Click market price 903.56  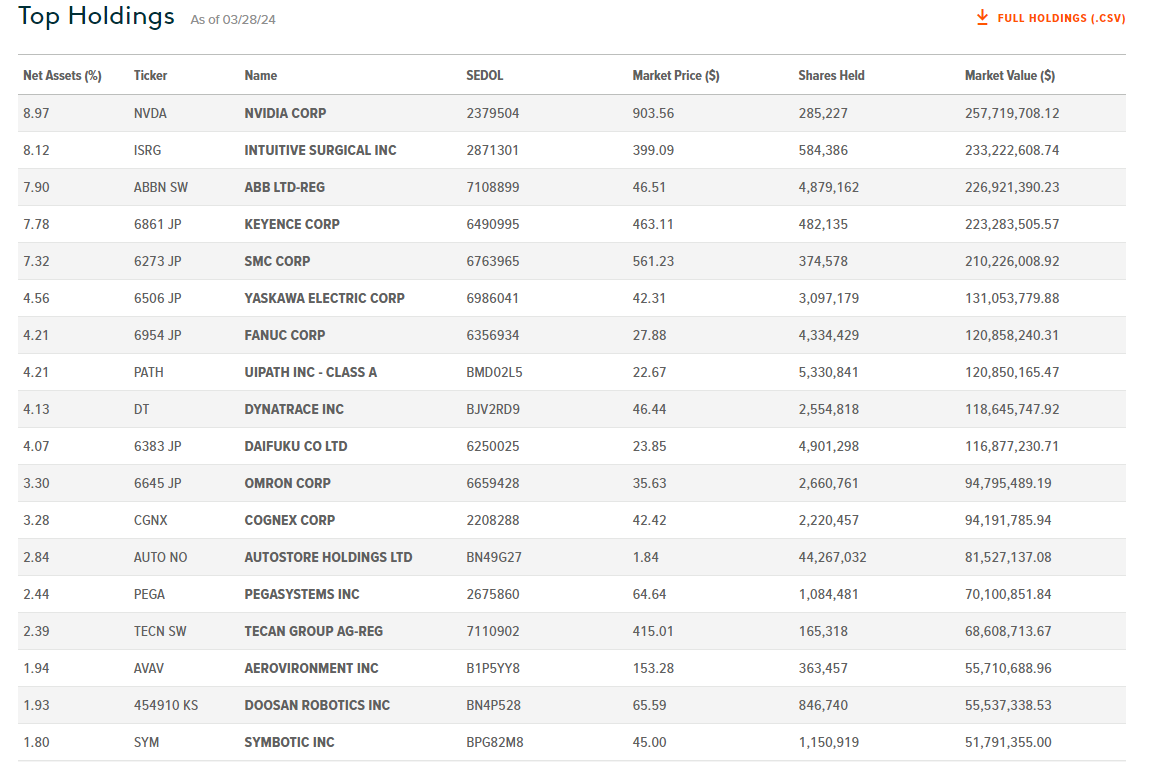653,113
